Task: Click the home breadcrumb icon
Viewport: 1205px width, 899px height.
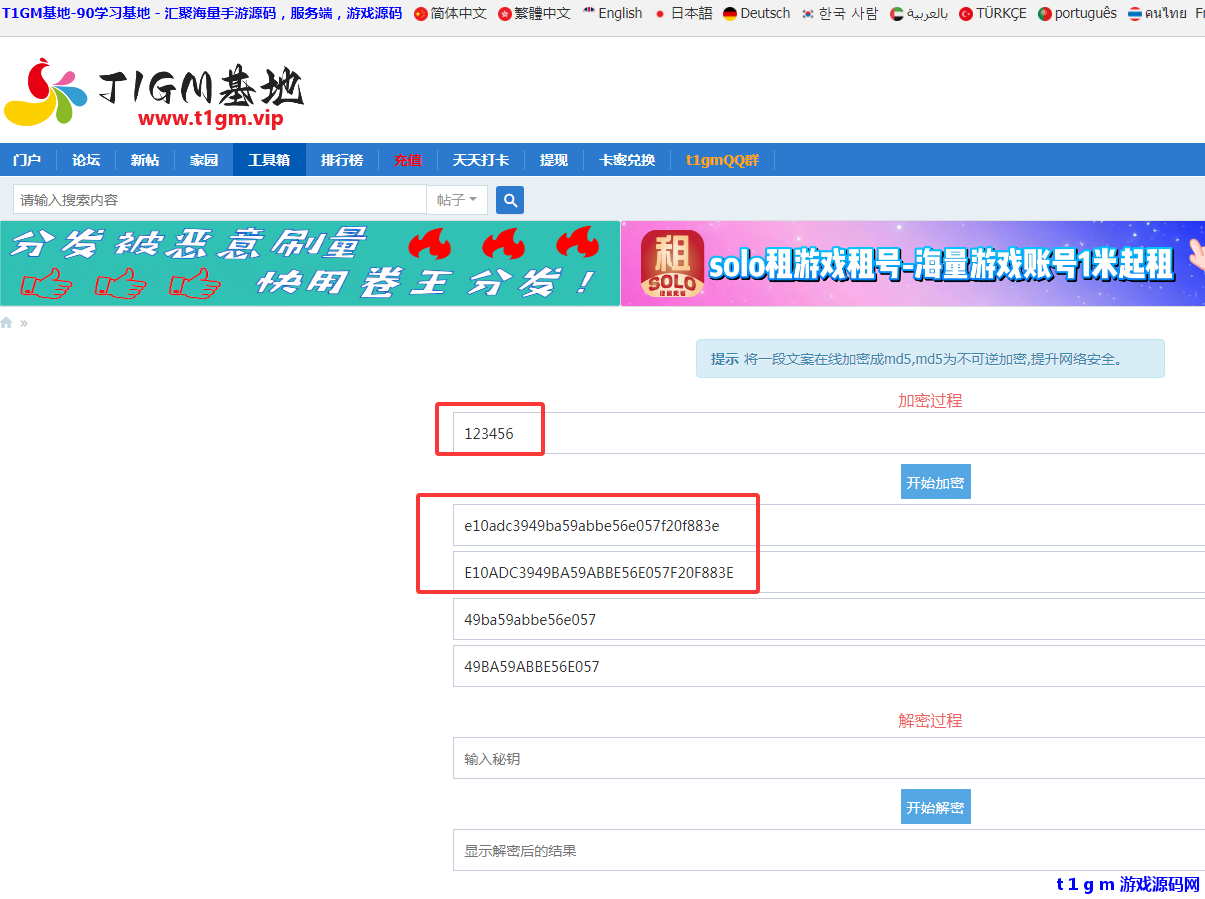Action: 7,322
